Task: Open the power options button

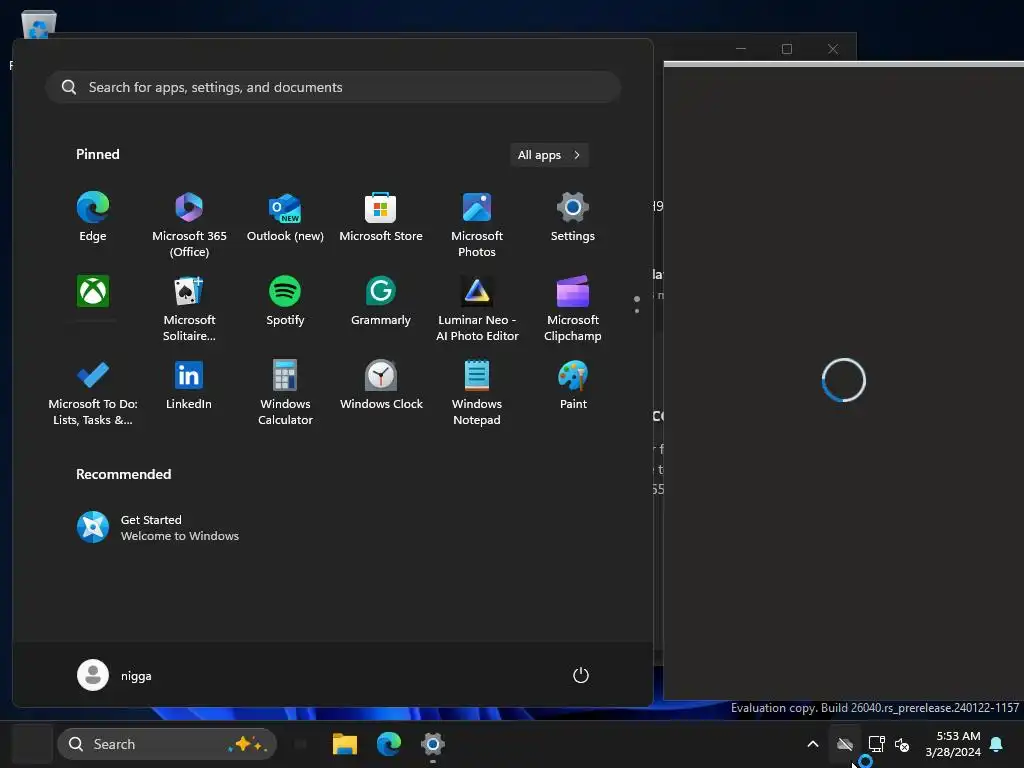Action: (x=581, y=675)
